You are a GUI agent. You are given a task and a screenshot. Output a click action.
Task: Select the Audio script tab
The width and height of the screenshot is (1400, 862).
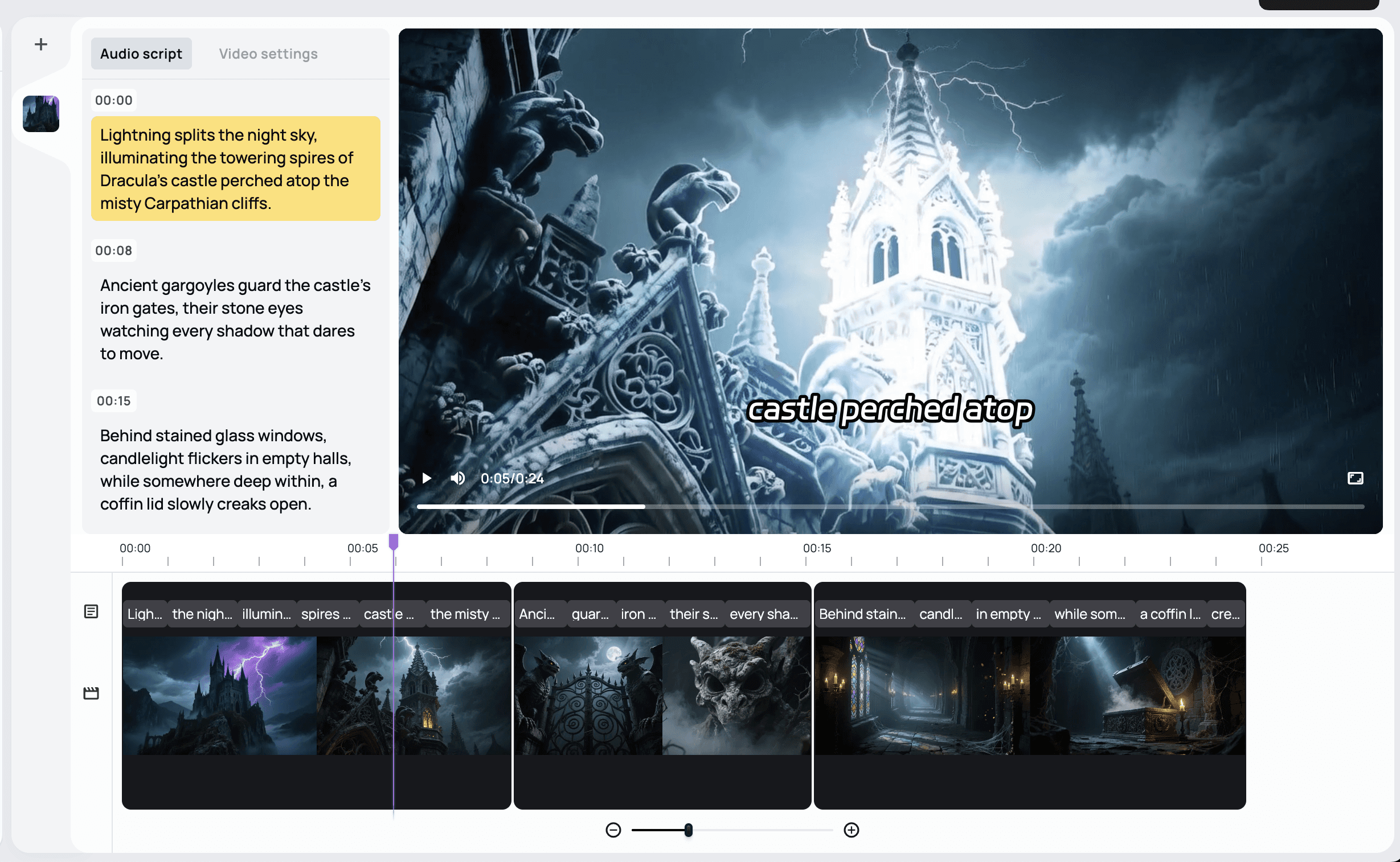(x=141, y=54)
